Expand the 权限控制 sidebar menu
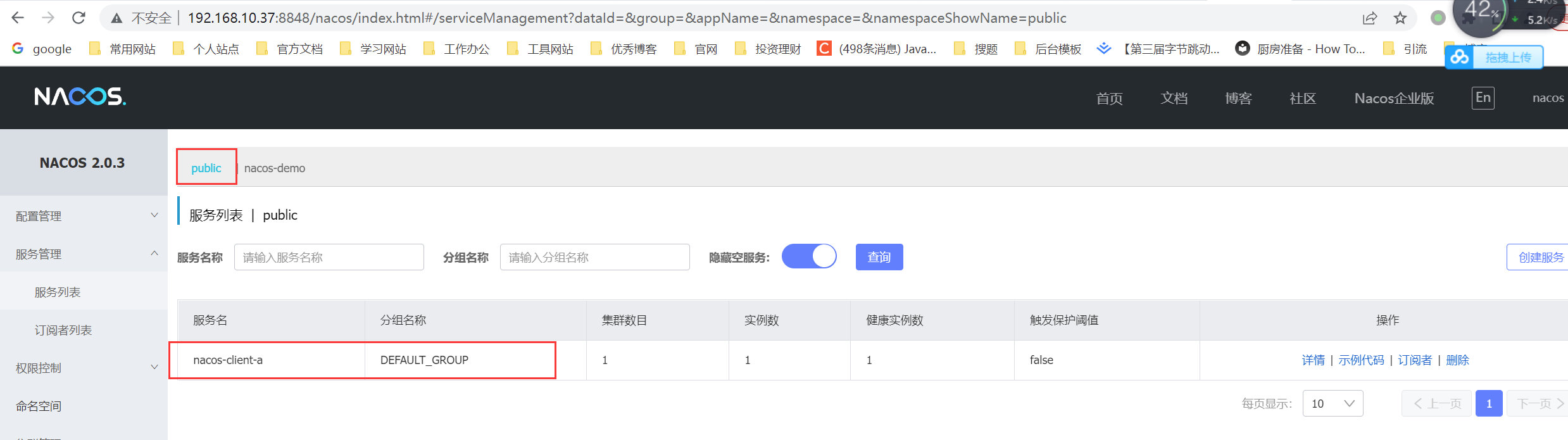 [x=84, y=368]
